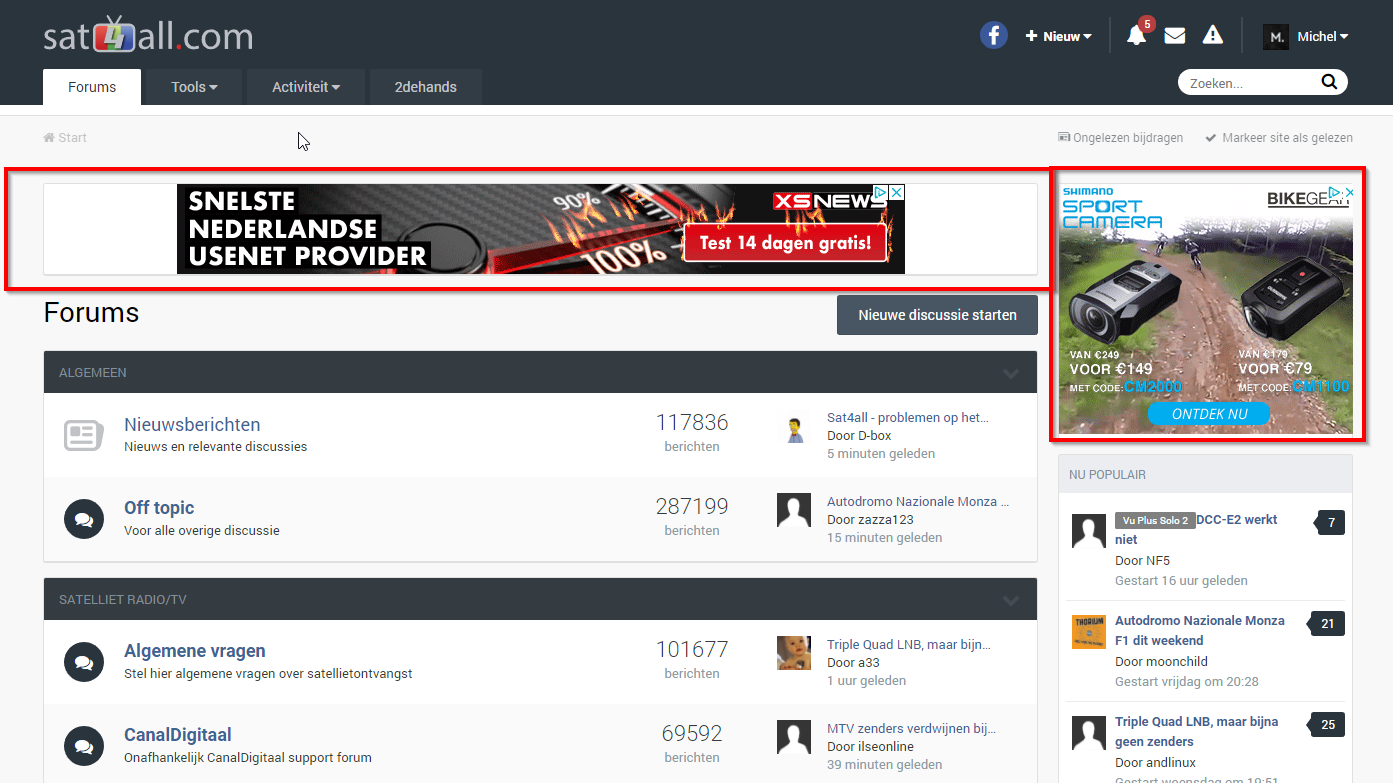The image size is (1393, 783).
Task: Open the Michel account dropdown
Action: tap(1323, 37)
